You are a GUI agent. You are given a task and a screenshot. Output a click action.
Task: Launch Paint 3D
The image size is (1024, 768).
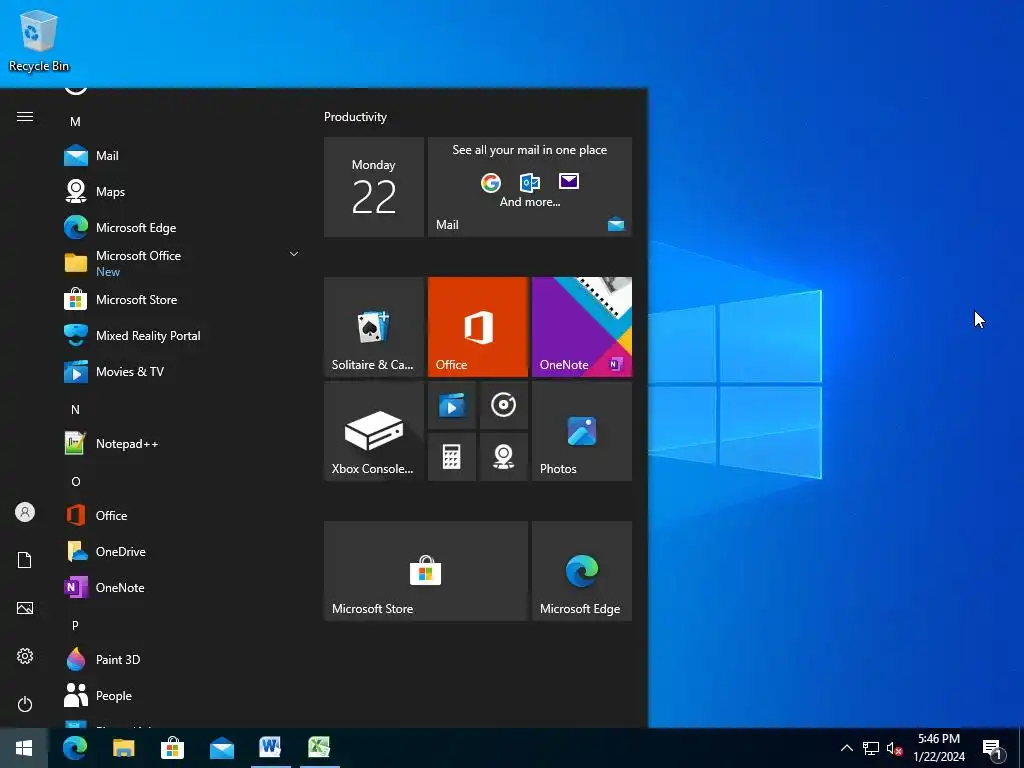(183, 660)
